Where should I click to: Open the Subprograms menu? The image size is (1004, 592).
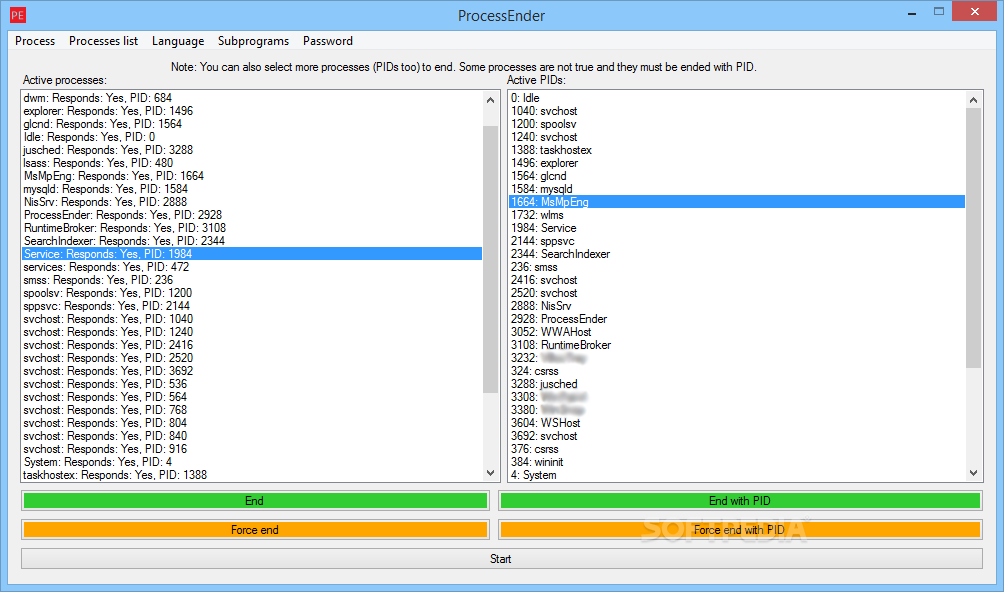click(254, 41)
